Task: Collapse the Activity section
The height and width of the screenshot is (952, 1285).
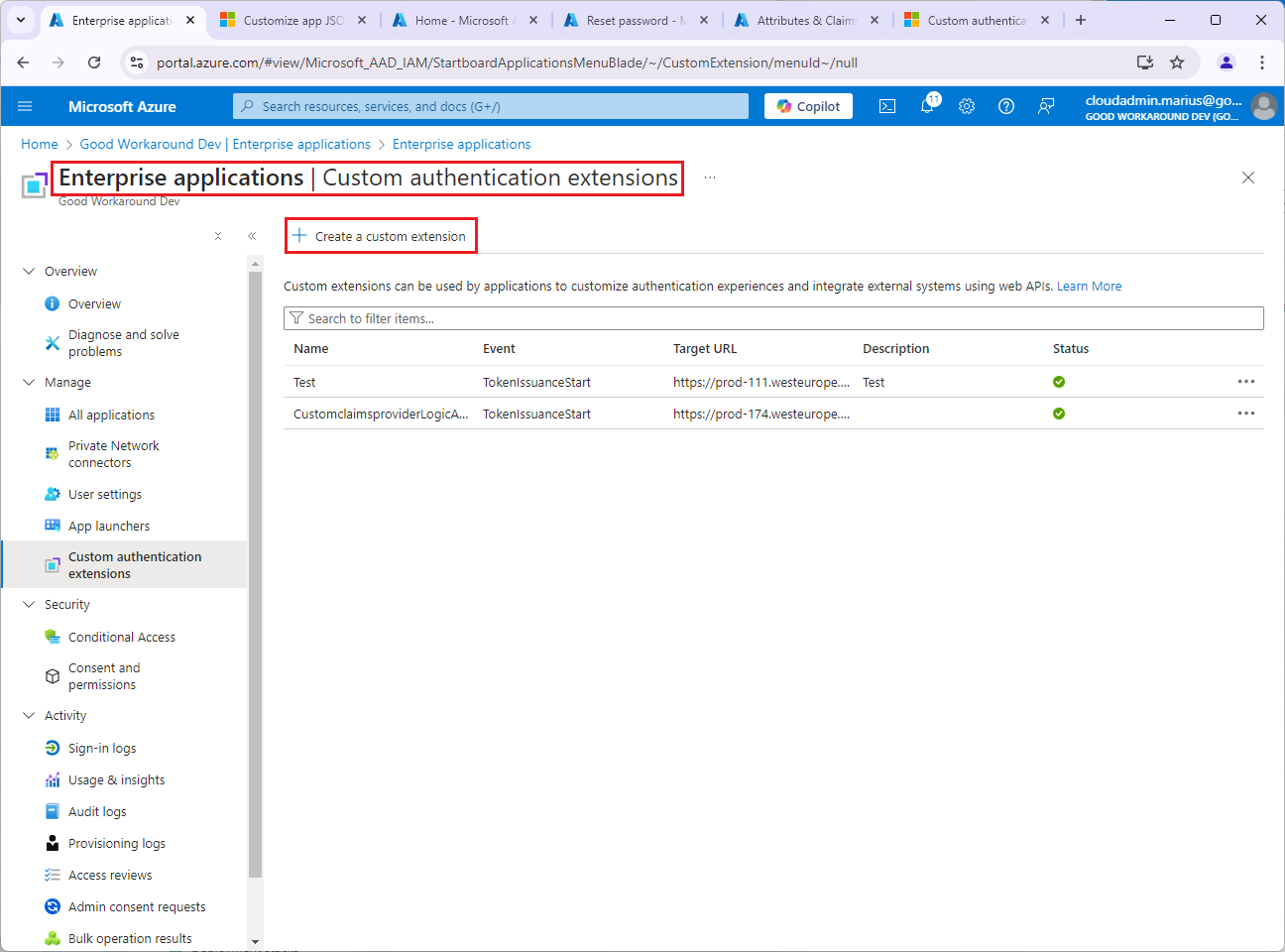Action: pyautogui.click(x=29, y=715)
